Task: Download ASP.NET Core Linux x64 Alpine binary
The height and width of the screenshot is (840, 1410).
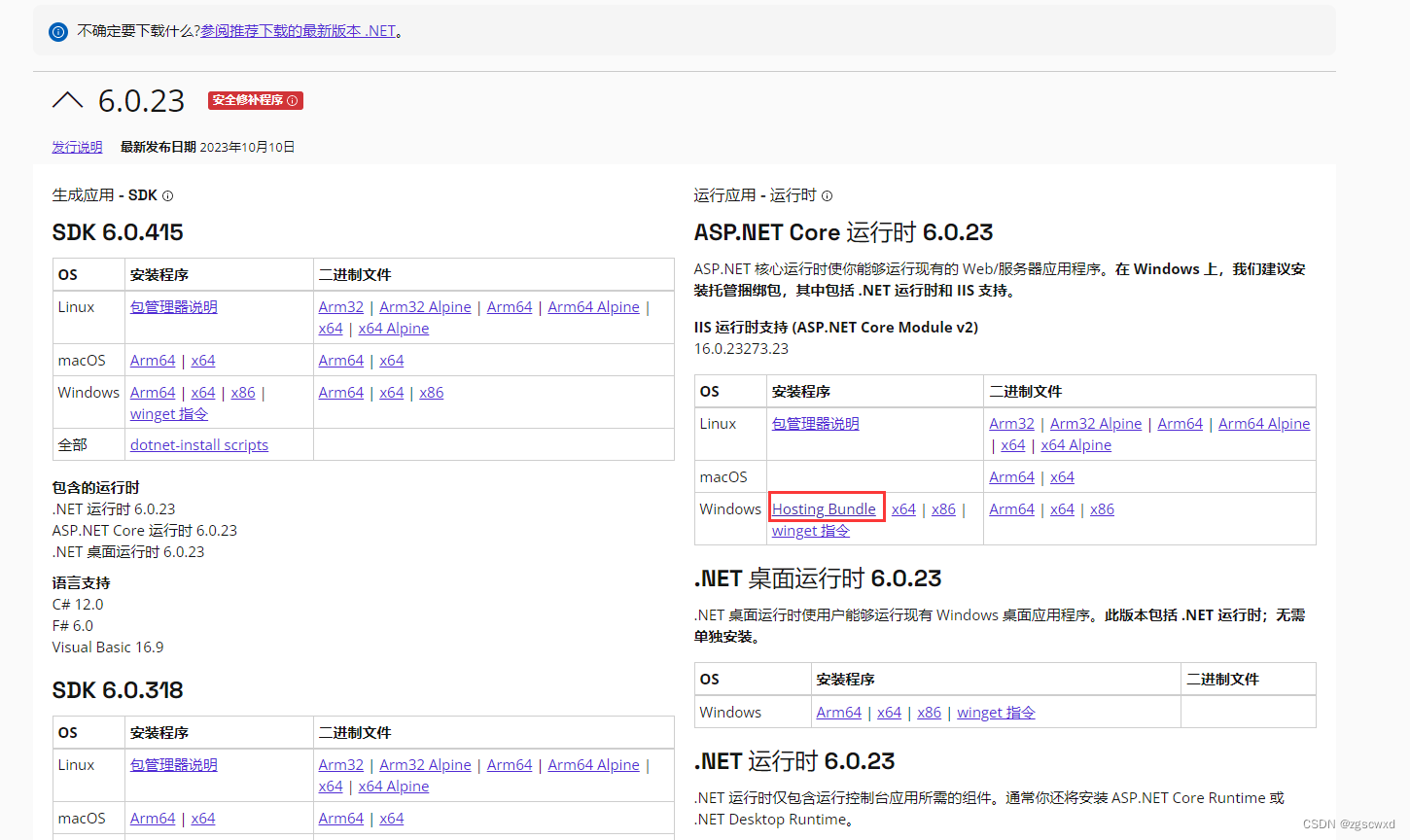Action: [1076, 444]
